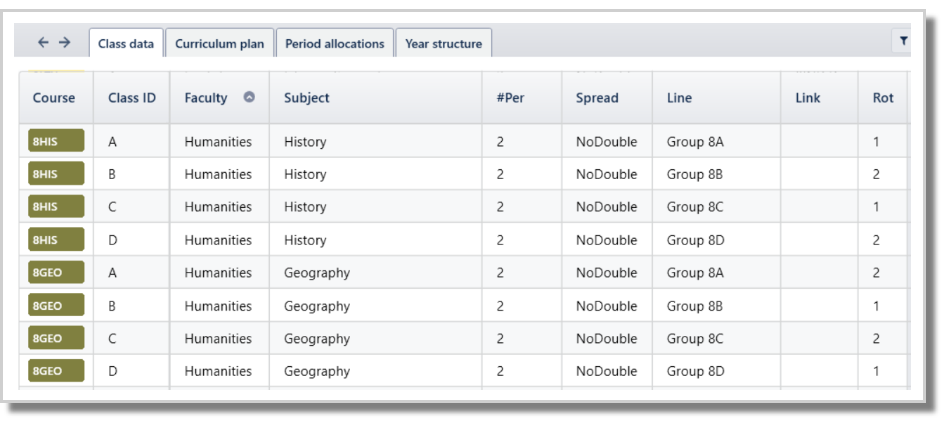The image size is (945, 429).
Task: Click the #Per column header
Action: (x=510, y=98)
